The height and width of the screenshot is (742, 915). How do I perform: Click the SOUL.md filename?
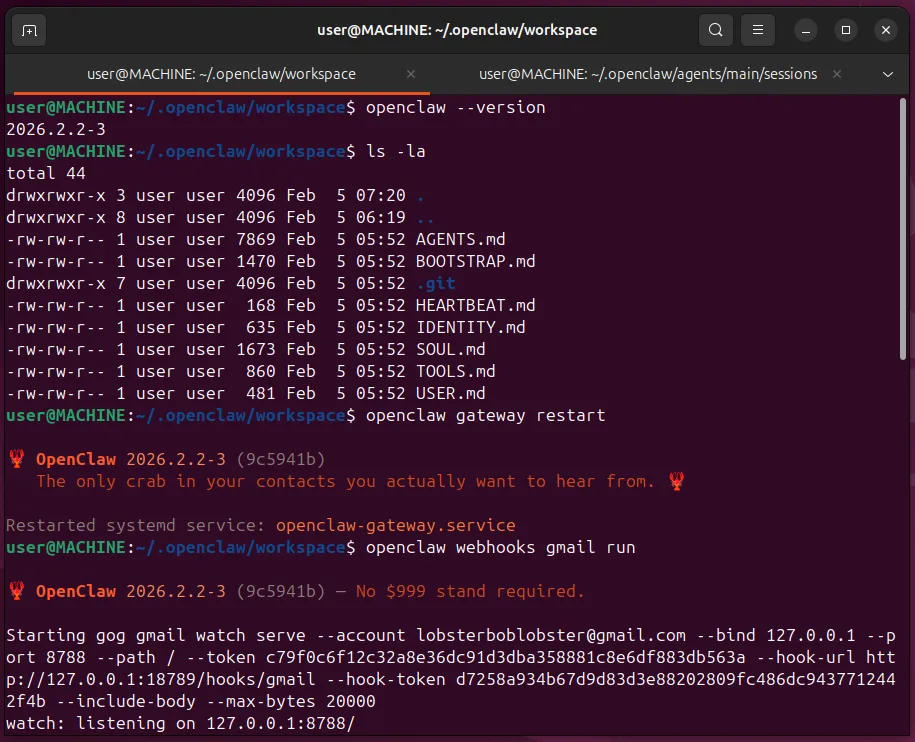coord(450,350)
